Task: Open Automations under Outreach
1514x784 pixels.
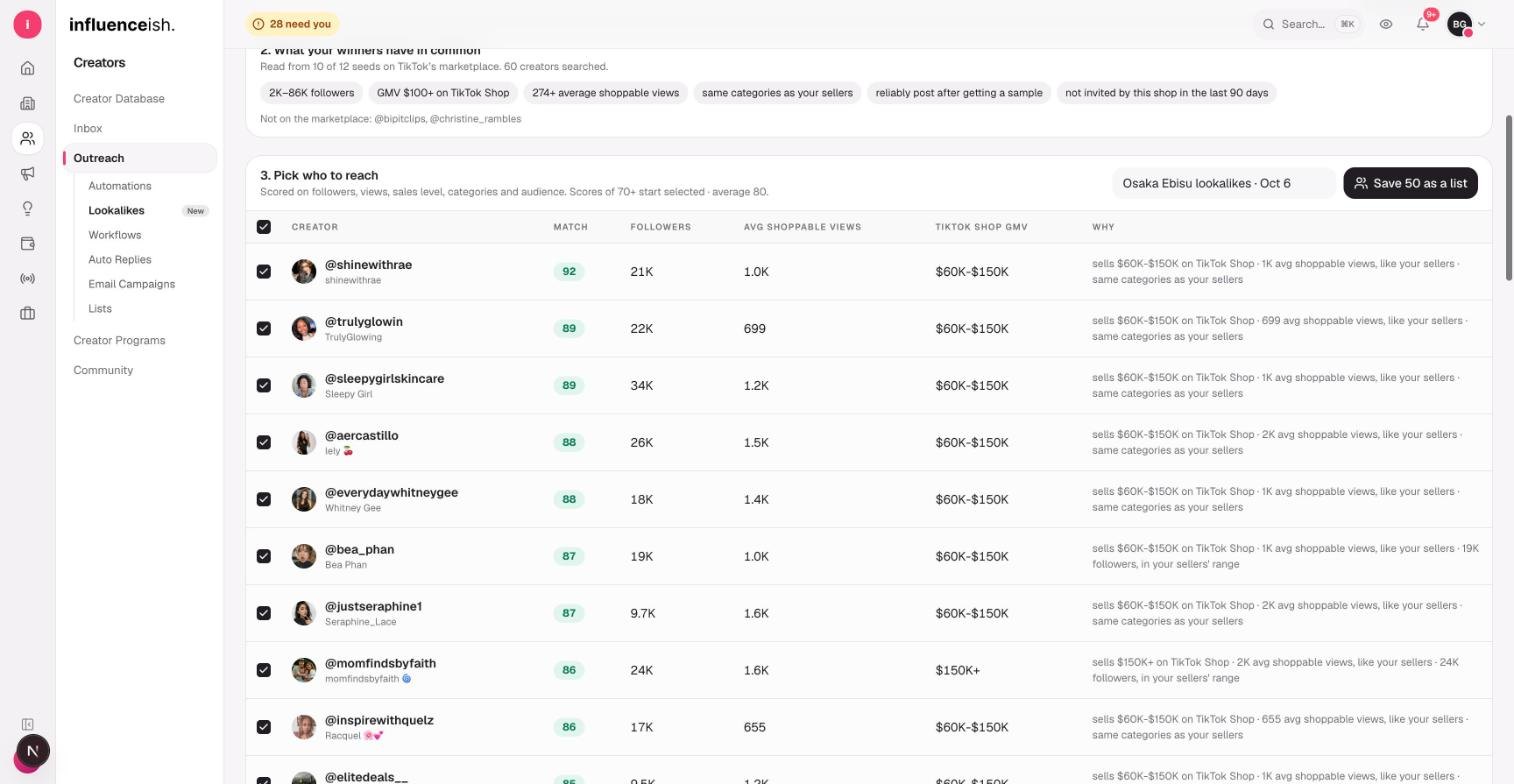Action: point(120,186)
